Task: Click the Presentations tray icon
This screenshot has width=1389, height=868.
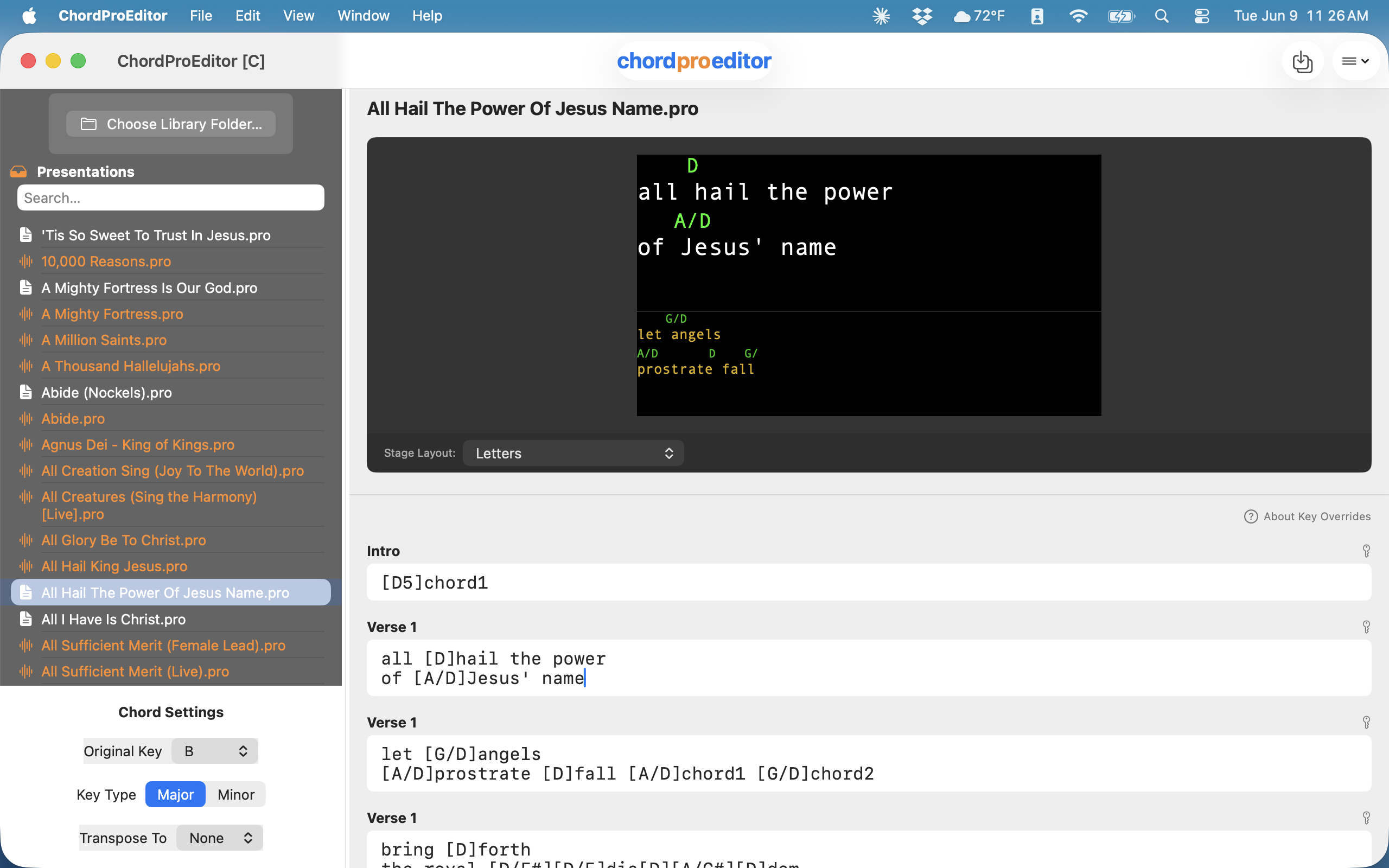Action: tap(18, 171)
